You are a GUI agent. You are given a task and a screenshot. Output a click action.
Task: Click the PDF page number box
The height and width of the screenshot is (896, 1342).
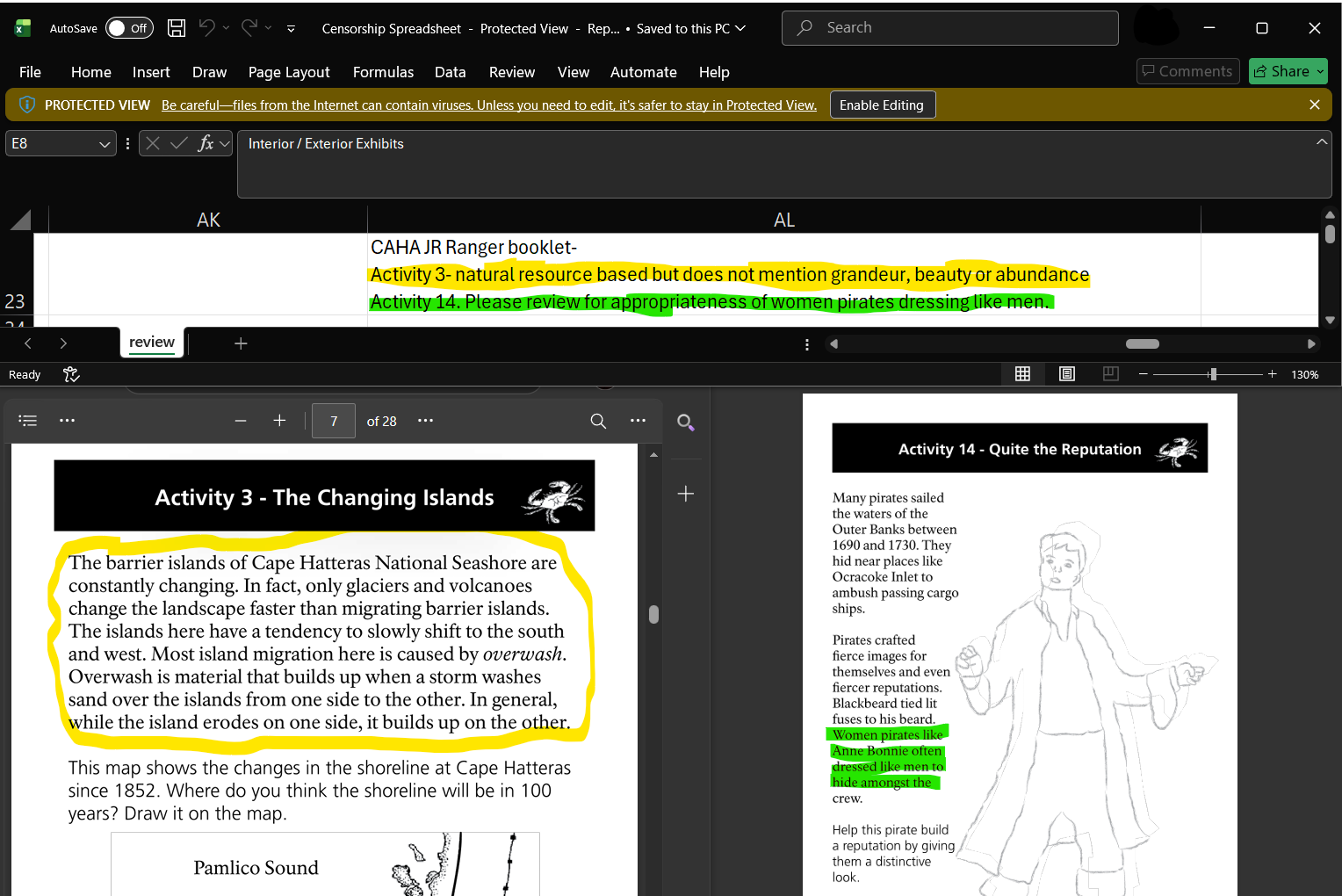point(334,421)
